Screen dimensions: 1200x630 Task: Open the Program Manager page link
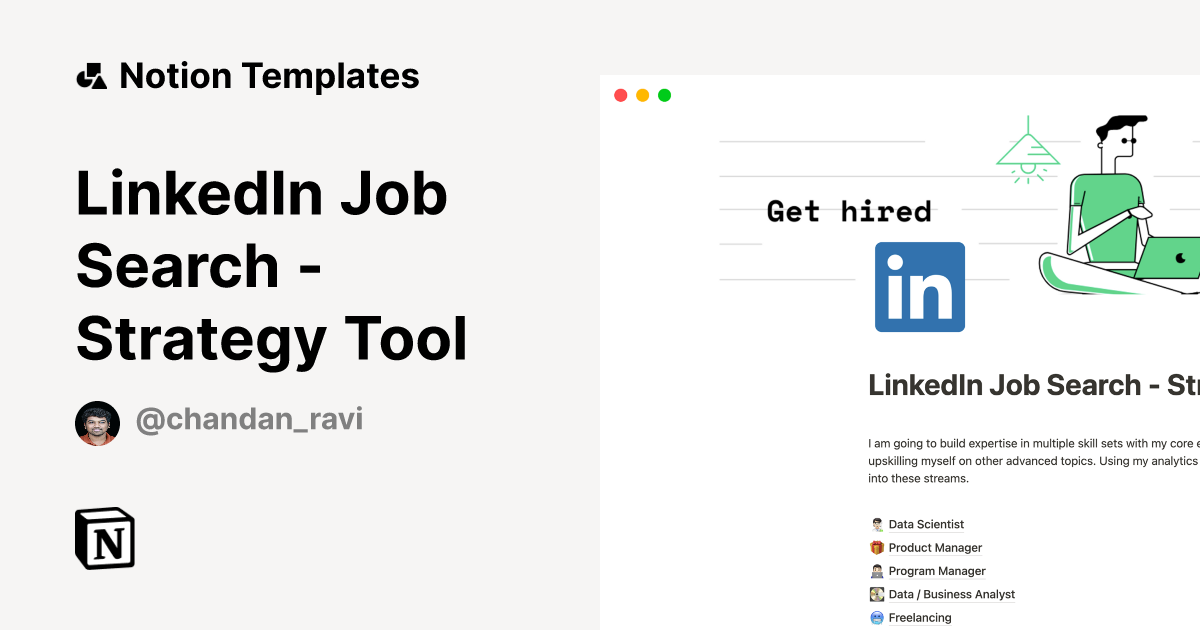click(937, 571)
